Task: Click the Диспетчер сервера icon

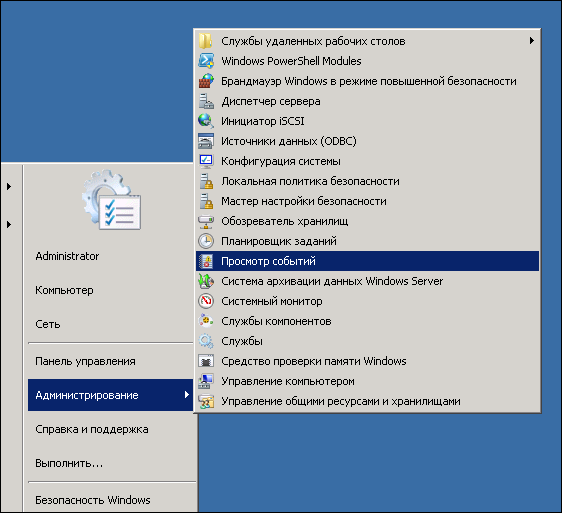Action: point(206,101)
